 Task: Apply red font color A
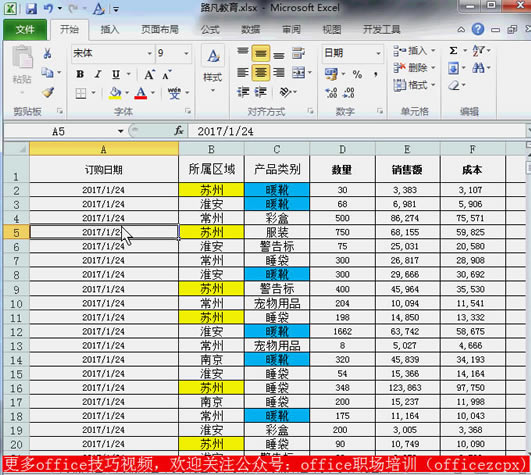[x=141, y=92]
